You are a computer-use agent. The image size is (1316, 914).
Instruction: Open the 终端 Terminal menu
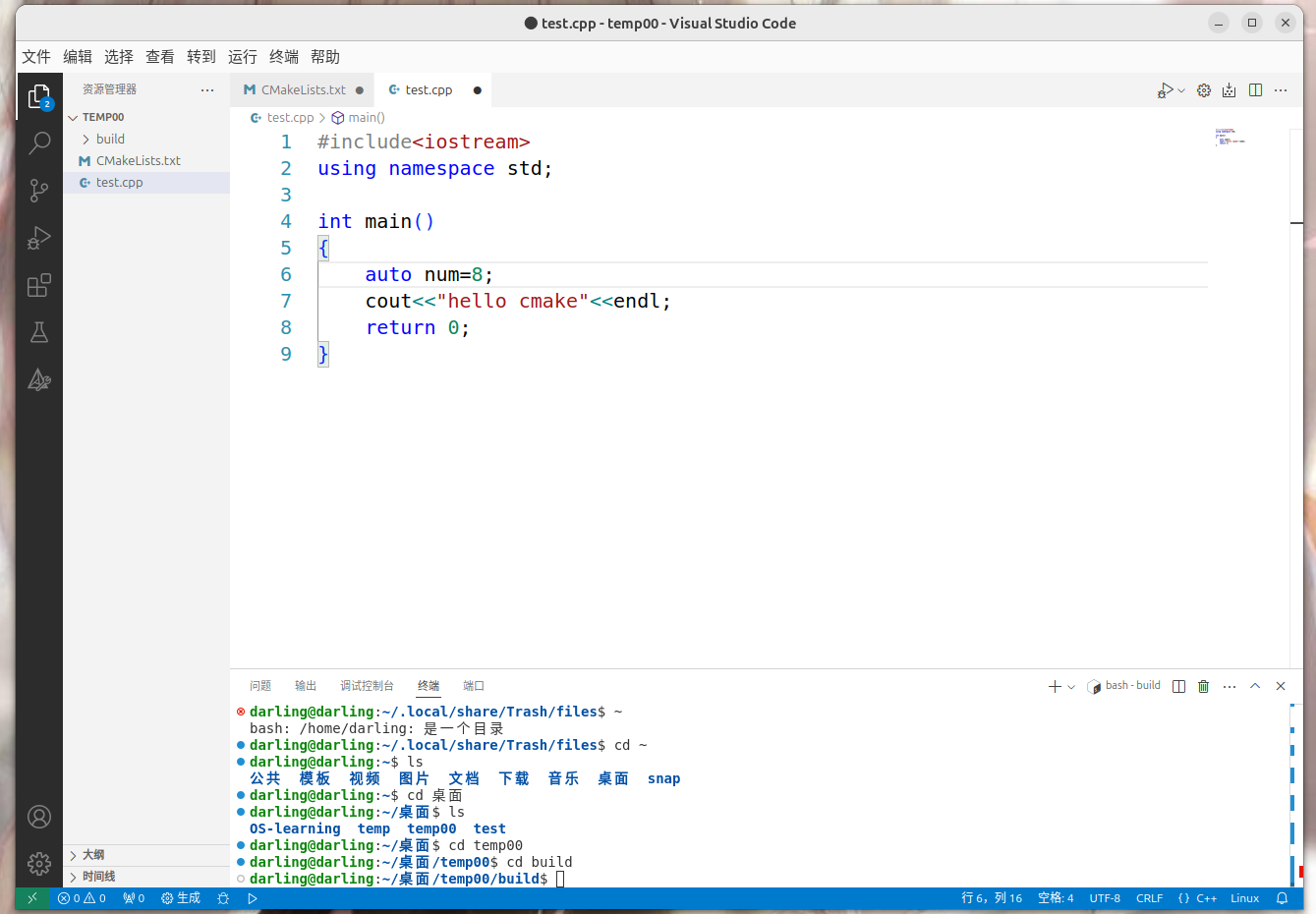tap(284, 57)
